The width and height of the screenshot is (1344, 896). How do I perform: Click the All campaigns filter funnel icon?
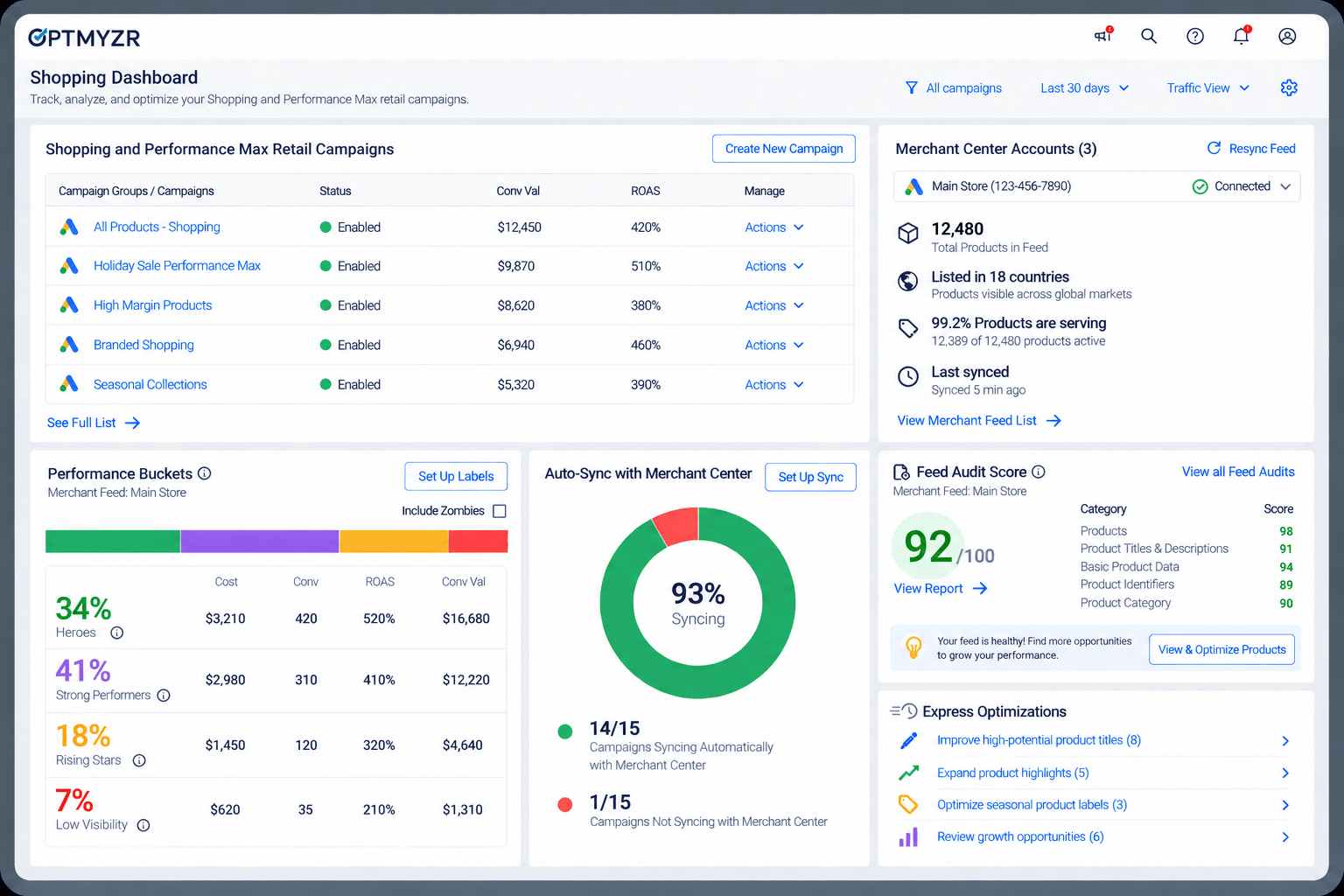(x=912, y=87)
